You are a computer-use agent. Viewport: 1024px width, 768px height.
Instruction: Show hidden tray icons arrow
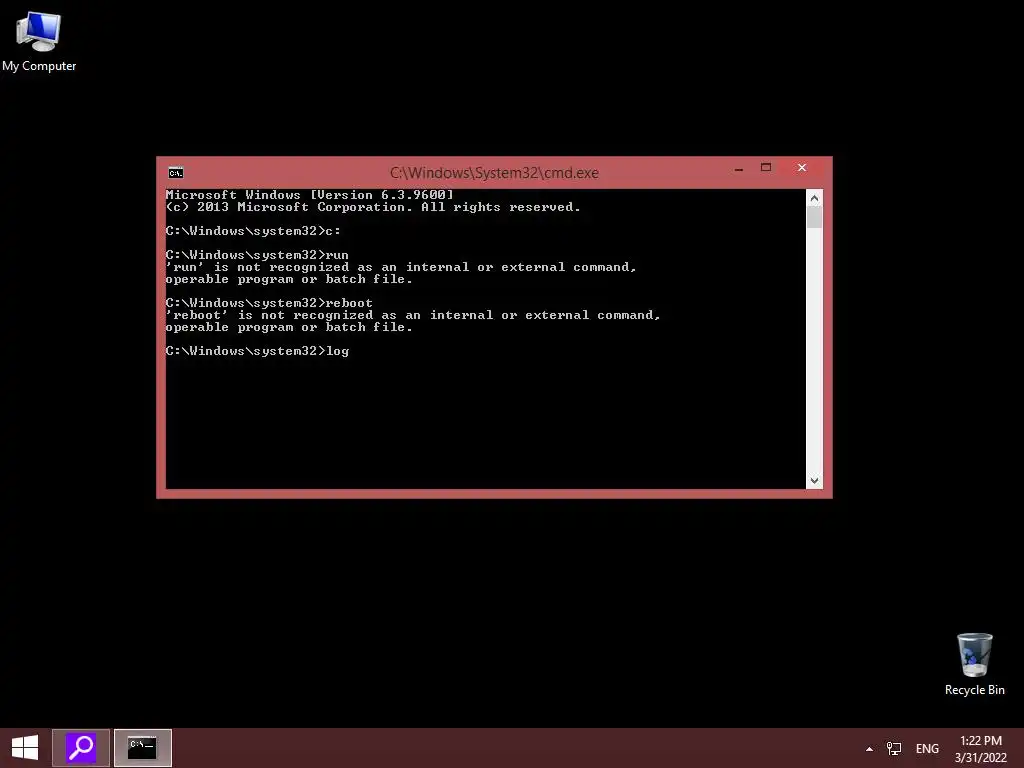pyautogui.click(x=869, y=749)
